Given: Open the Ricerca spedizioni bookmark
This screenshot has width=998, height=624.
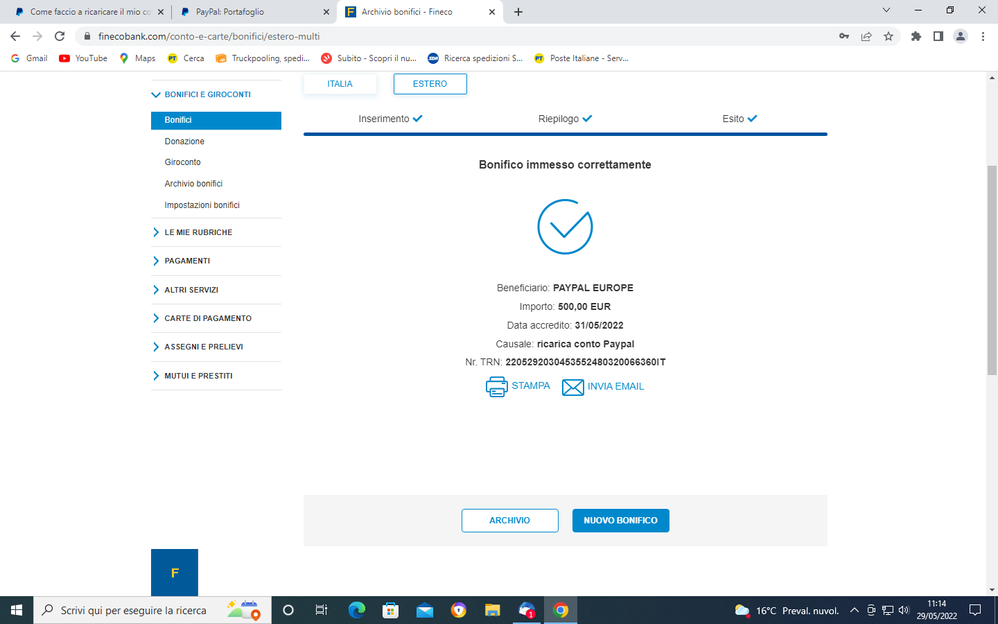Looking at the screenshot, I should tap(475, 58).
